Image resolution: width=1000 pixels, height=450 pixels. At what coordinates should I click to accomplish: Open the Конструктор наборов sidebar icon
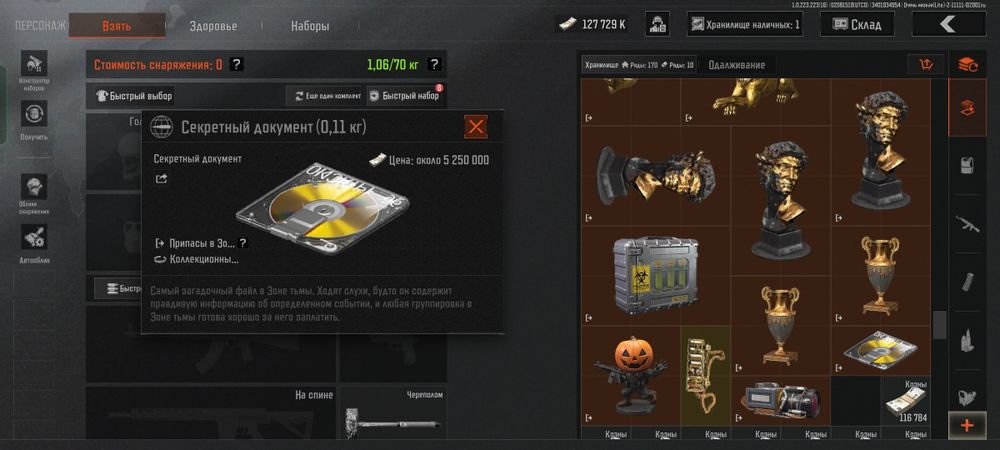click(34, 64)
